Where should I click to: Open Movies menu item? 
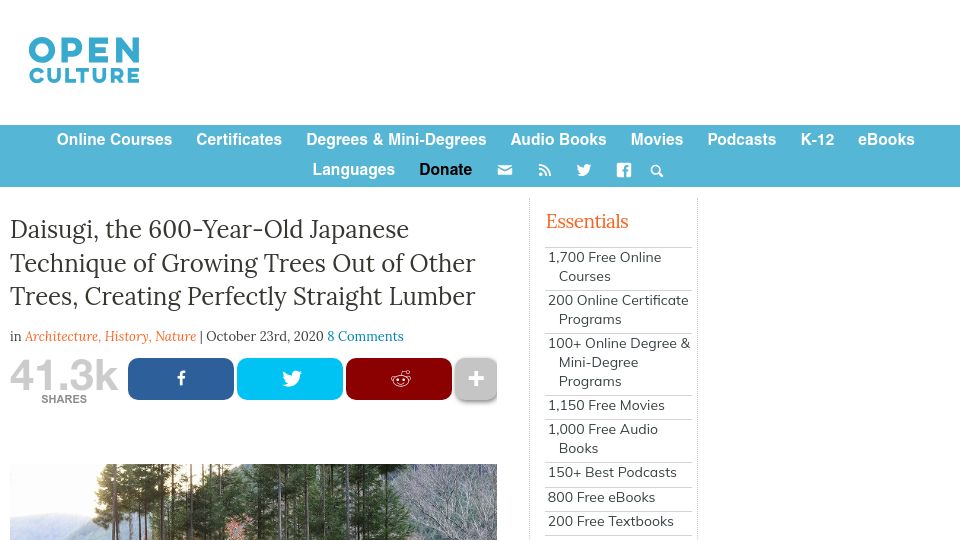point(657,140)
